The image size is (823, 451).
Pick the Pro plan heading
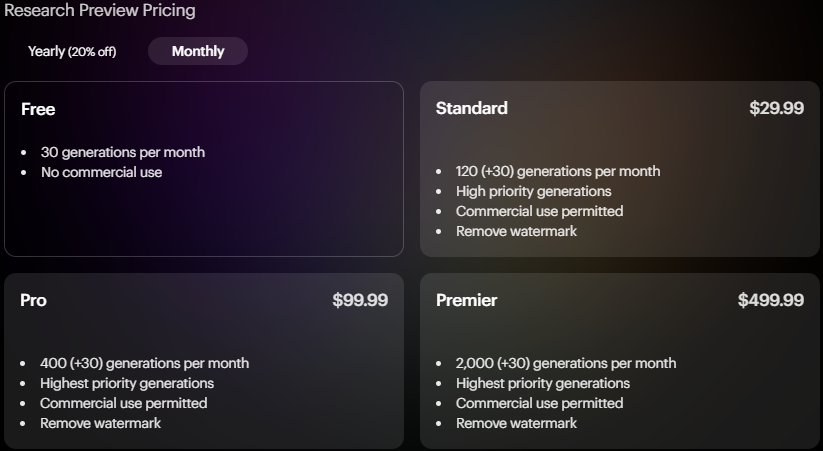(33, 300)
